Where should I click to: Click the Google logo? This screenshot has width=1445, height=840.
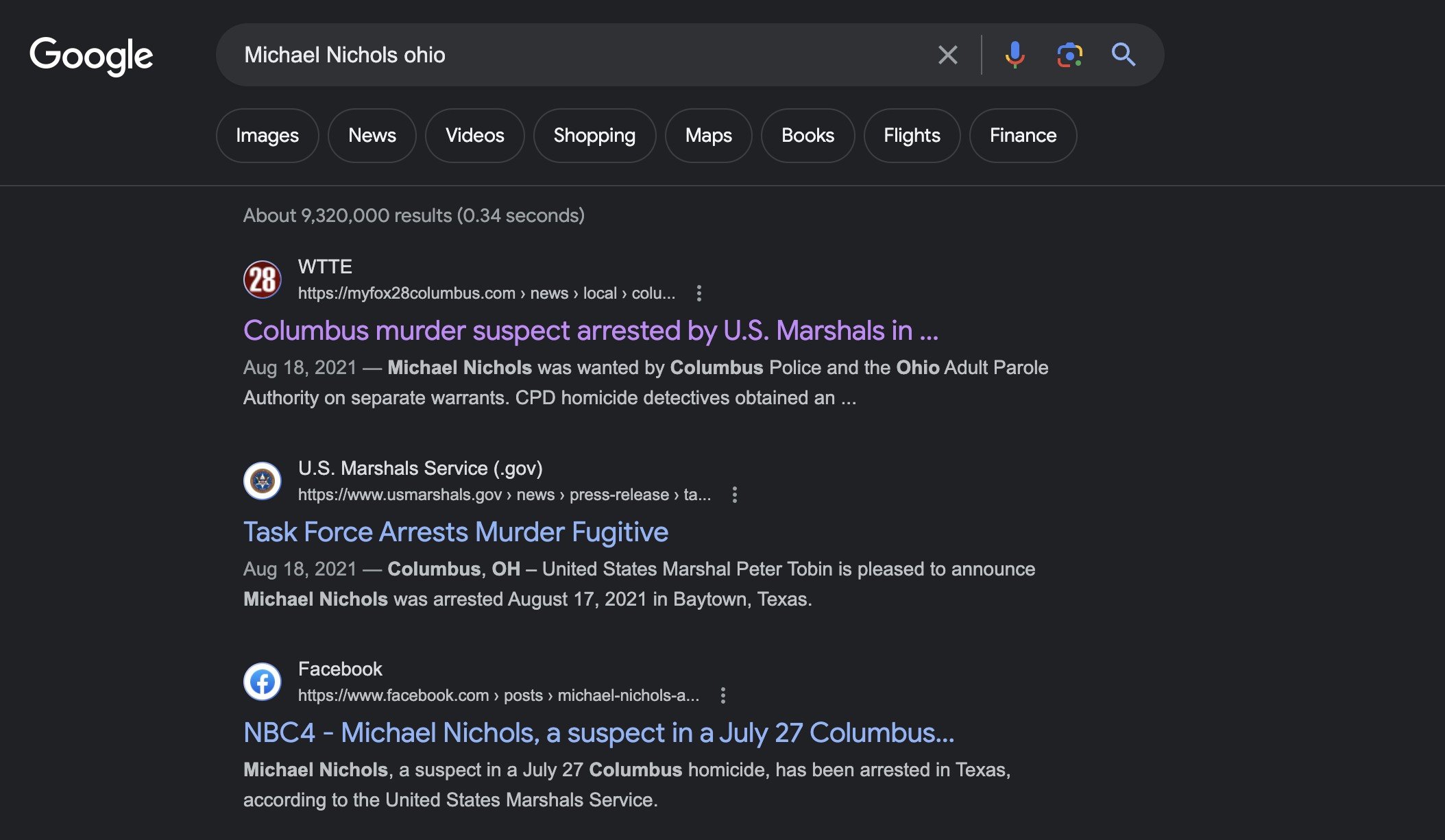(x=91, y=55)
